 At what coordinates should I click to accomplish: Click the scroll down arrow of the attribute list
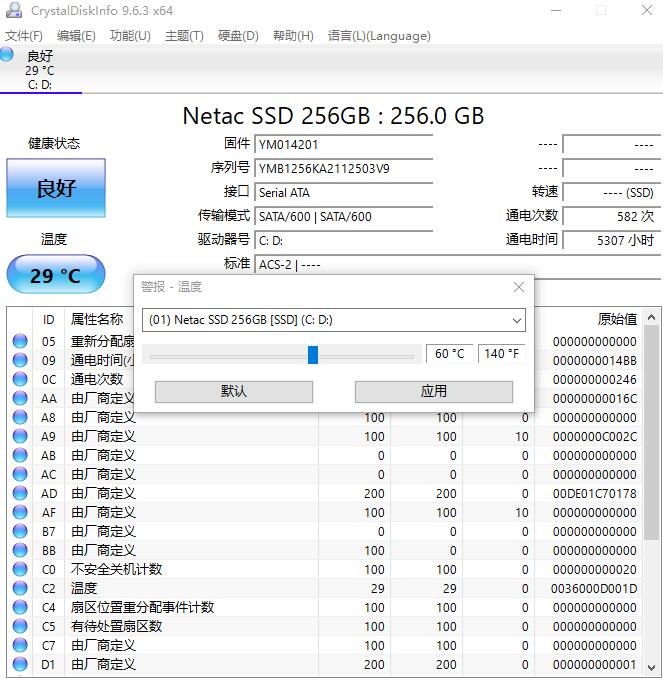click(651, 667)
